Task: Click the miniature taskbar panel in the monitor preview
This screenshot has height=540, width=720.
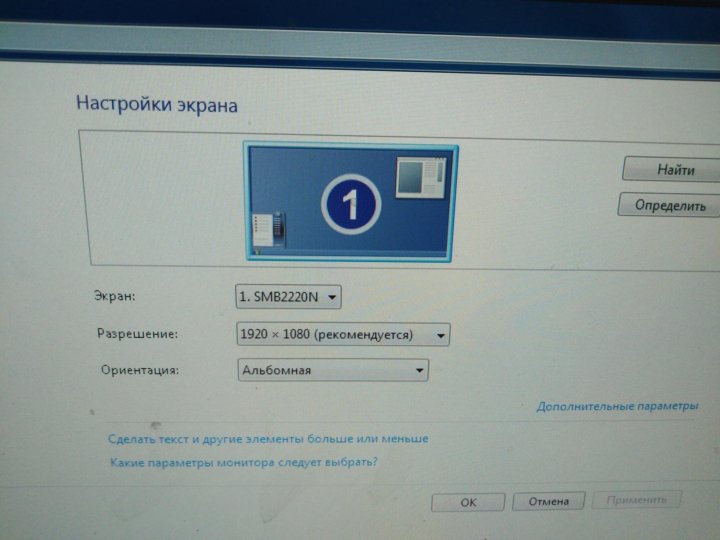Action: pos(269,231)
